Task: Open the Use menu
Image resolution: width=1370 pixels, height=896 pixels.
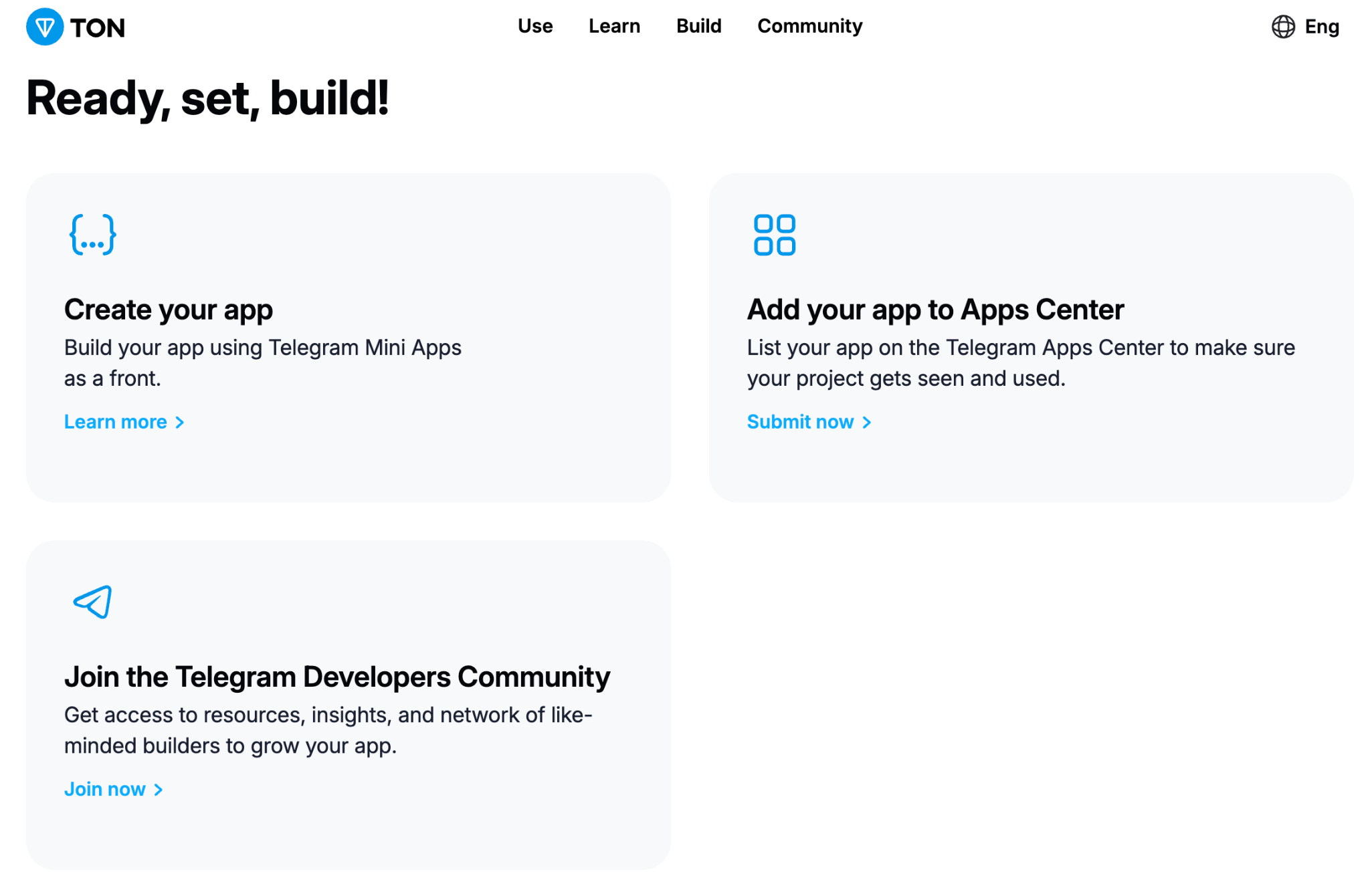Action: pyautogui.click(x=534, y=26)
